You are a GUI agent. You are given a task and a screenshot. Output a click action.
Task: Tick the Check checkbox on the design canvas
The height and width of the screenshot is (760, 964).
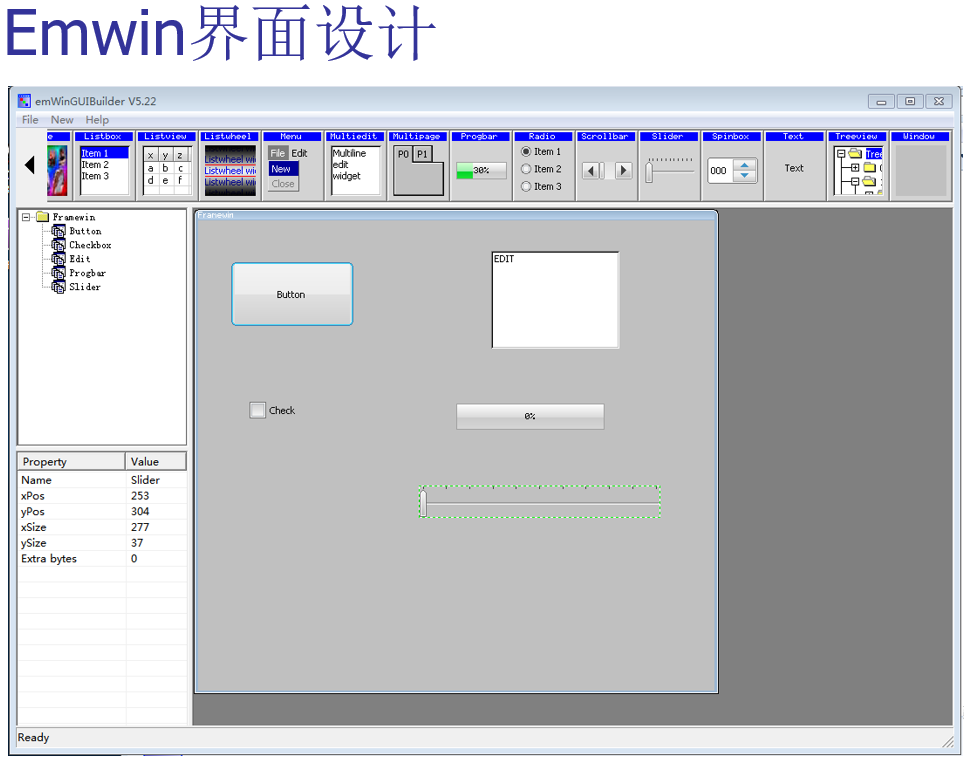click(258, 410)
